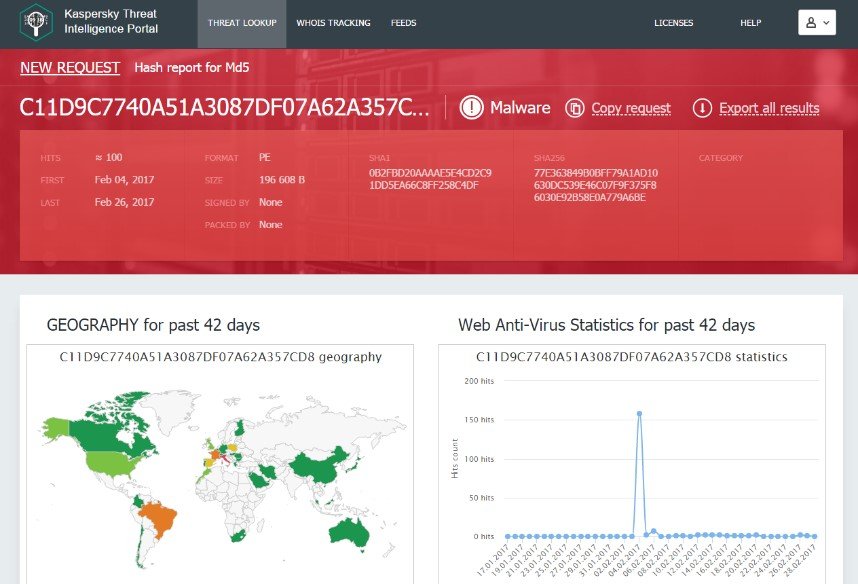Click the geography chart title with the hash

tap(221, 357)
